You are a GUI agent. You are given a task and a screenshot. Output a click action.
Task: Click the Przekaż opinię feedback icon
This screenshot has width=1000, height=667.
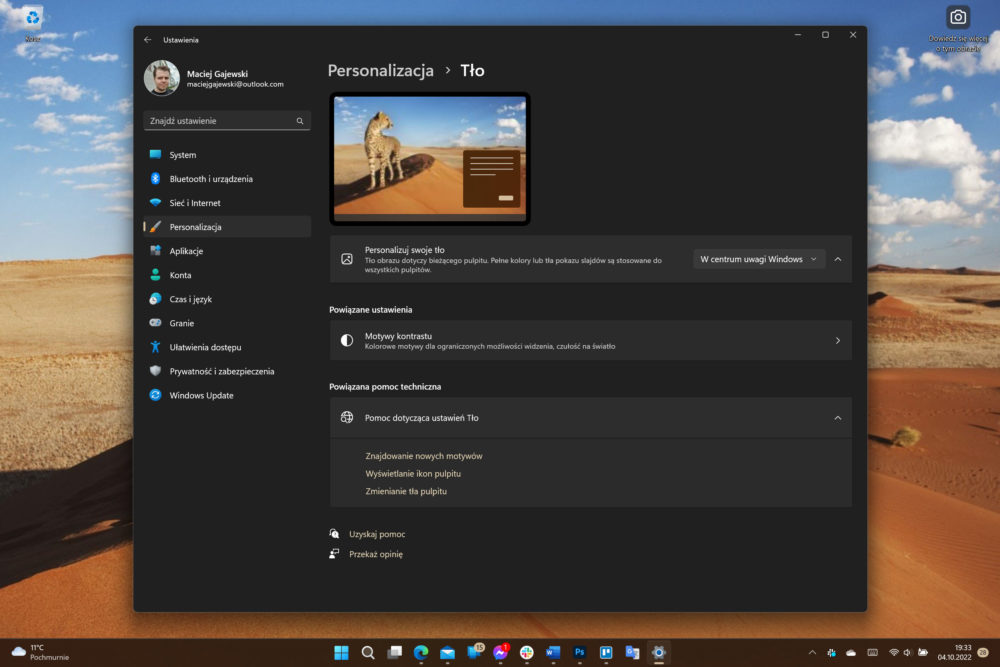point(334,554)
